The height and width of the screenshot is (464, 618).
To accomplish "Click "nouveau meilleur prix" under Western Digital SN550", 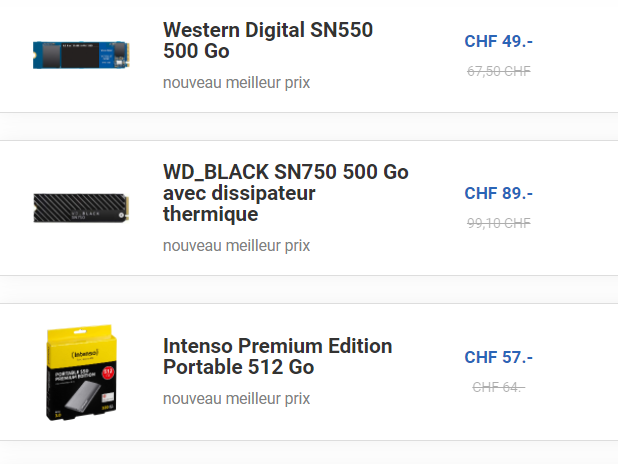I will click(x=236, y=82).
